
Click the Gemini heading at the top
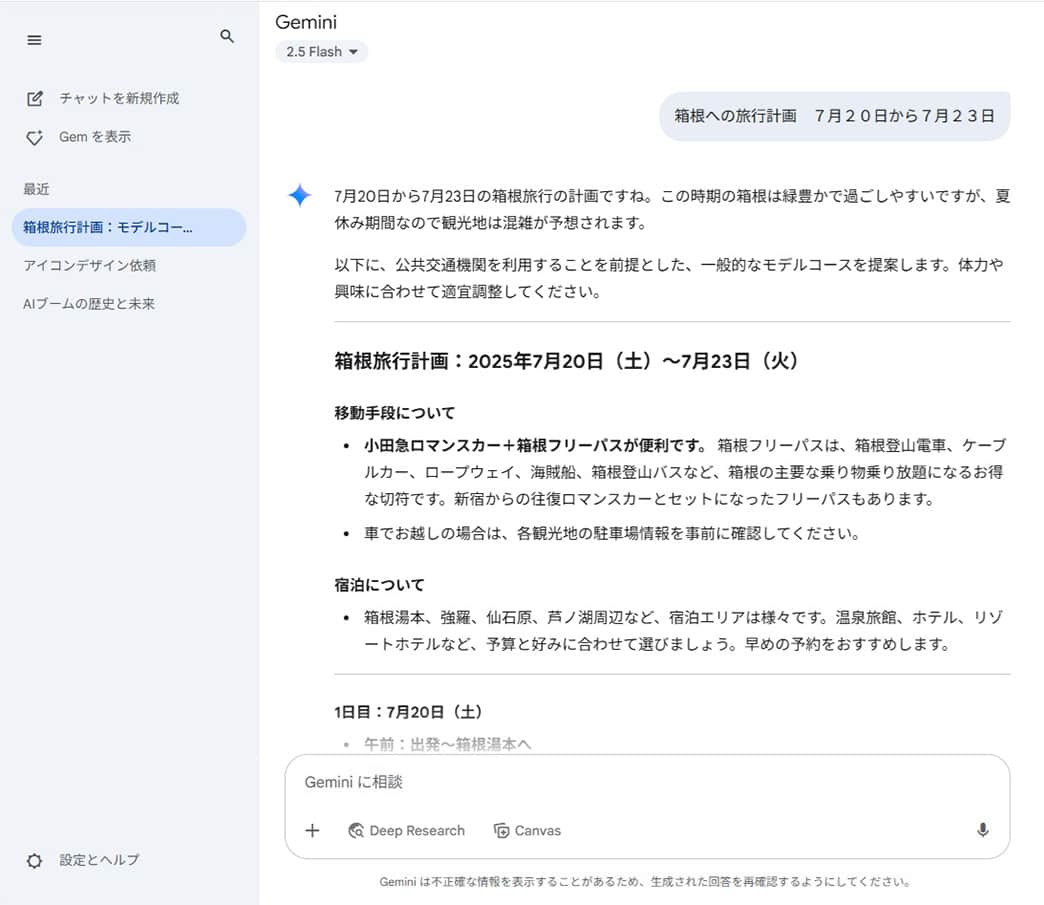point(306,21)
